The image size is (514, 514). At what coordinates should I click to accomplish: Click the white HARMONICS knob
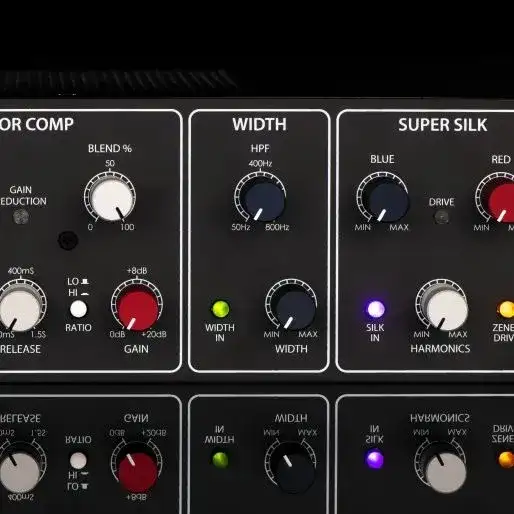pyautogui.click(x=445, y=308)
